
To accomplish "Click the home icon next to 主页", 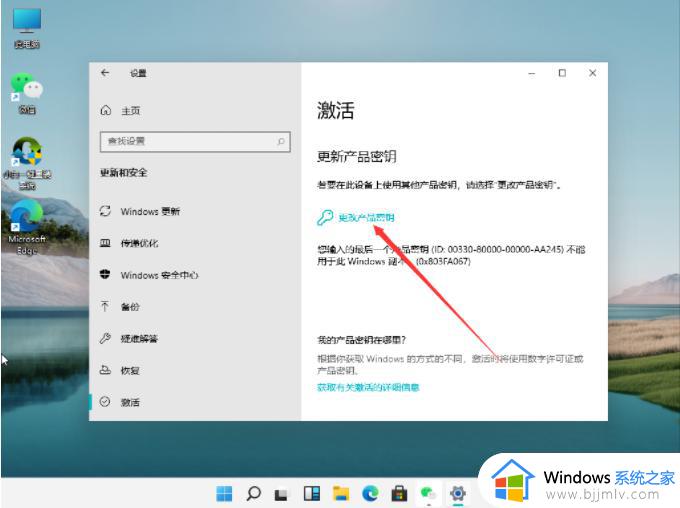I will click(x=105, y=110).
